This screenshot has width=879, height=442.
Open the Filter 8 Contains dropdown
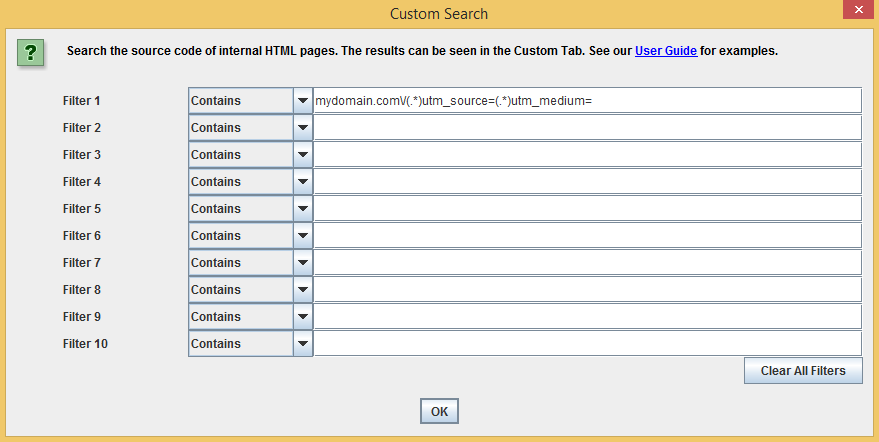[250, 289]
